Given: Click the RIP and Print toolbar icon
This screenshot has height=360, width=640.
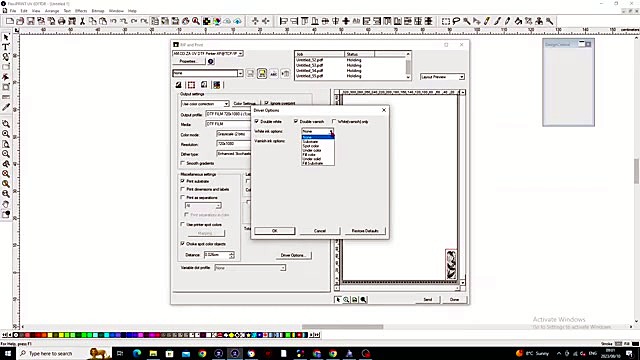Looking at the screenshot, I should point(72,21).
